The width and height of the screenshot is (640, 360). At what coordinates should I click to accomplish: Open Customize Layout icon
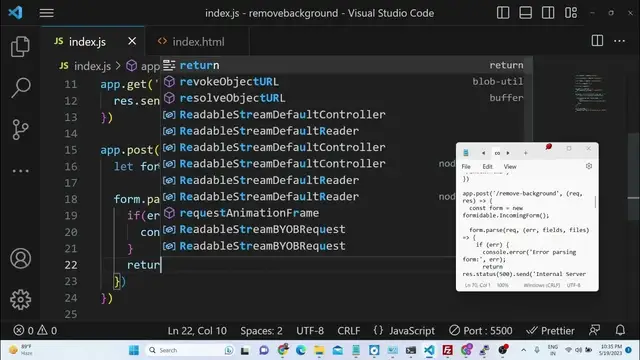(571, 13)
